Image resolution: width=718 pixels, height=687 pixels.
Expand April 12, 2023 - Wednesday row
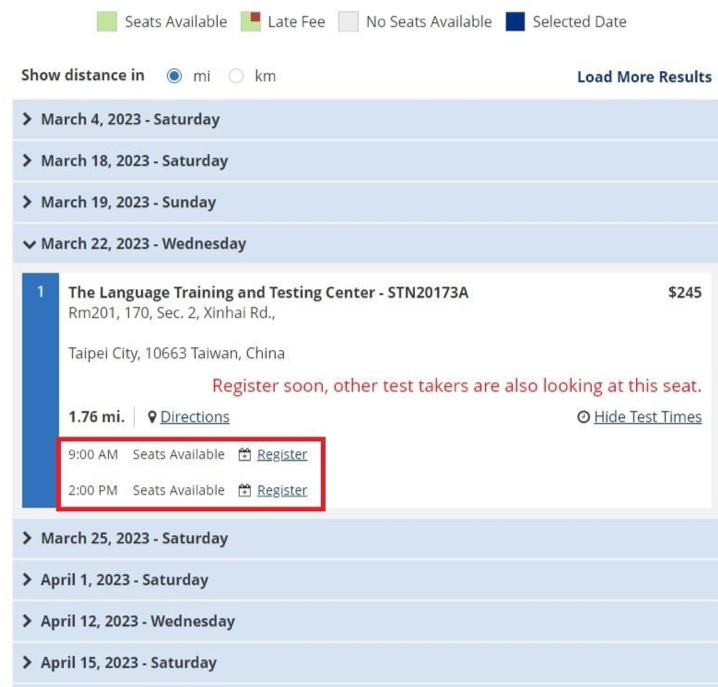(x=365, y=621)
